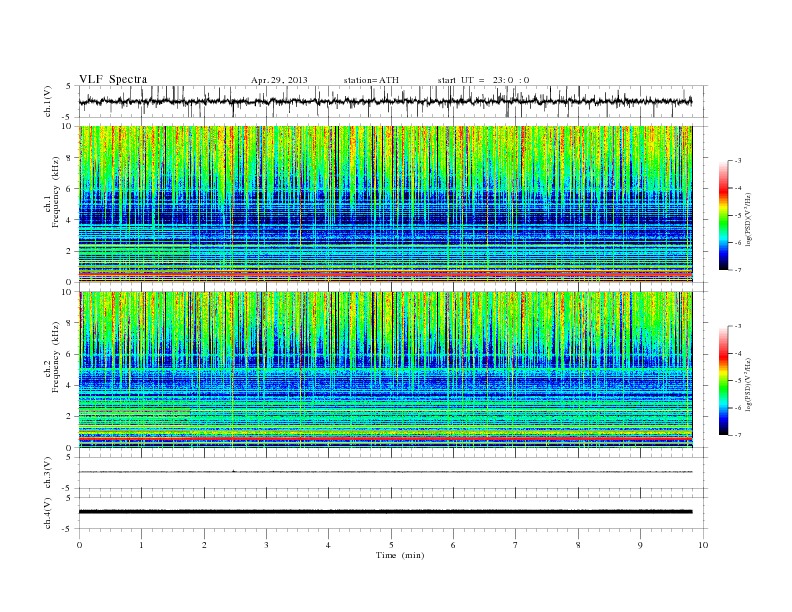
Task: Click the 'VLF Spectra' title text
Action: (113, 79)
